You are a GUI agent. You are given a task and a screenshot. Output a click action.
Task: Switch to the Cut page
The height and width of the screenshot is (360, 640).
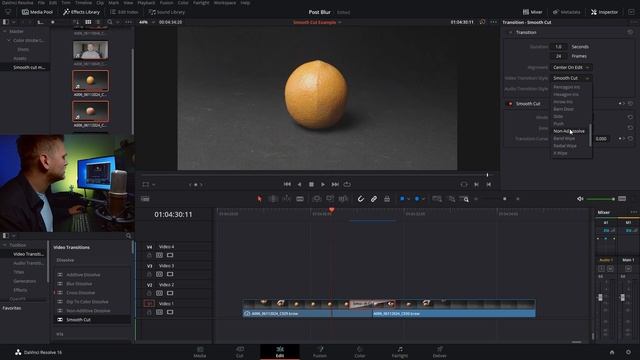click(240, 352)
